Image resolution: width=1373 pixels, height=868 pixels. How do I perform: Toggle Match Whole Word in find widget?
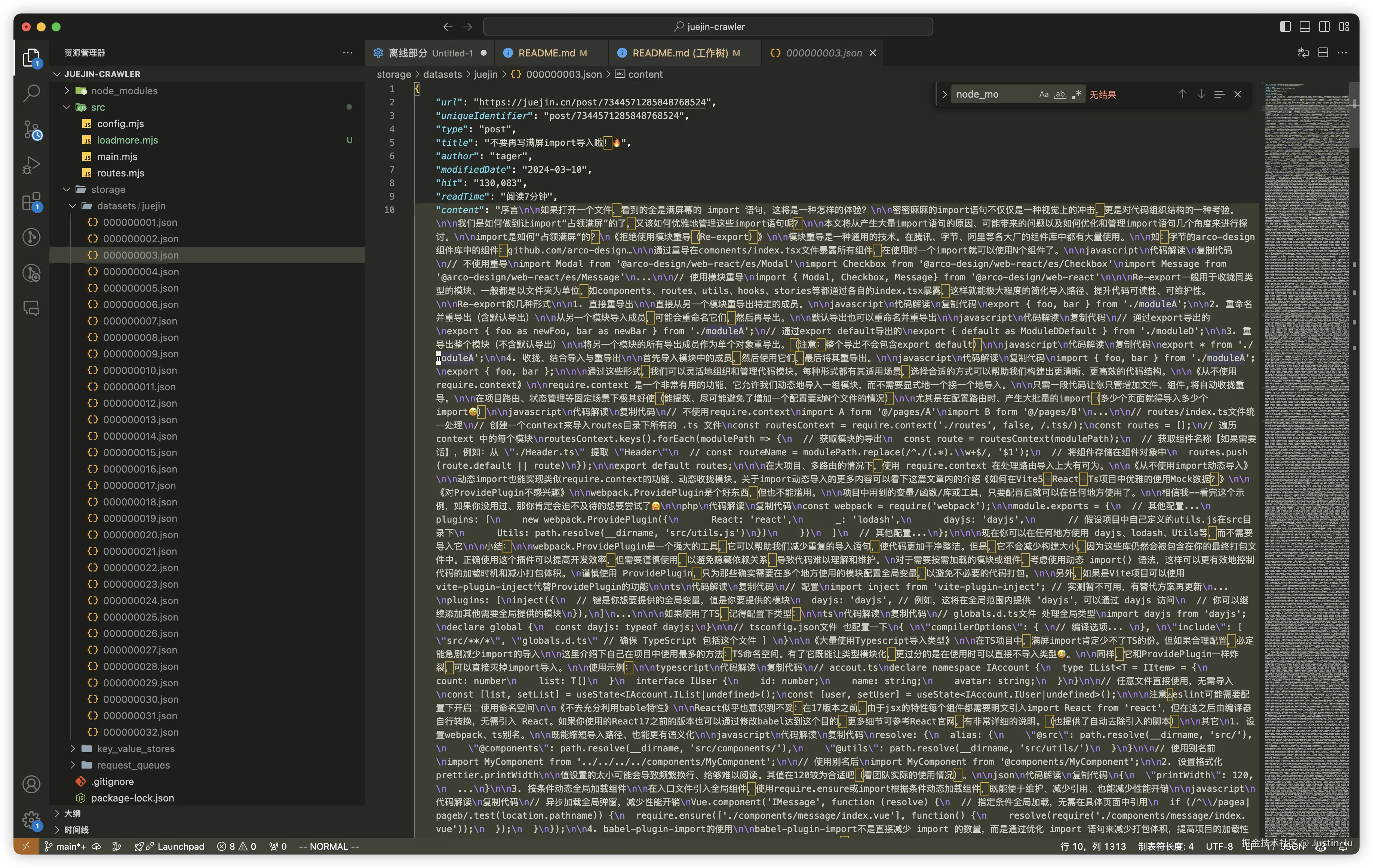[x=1060, y=95]
